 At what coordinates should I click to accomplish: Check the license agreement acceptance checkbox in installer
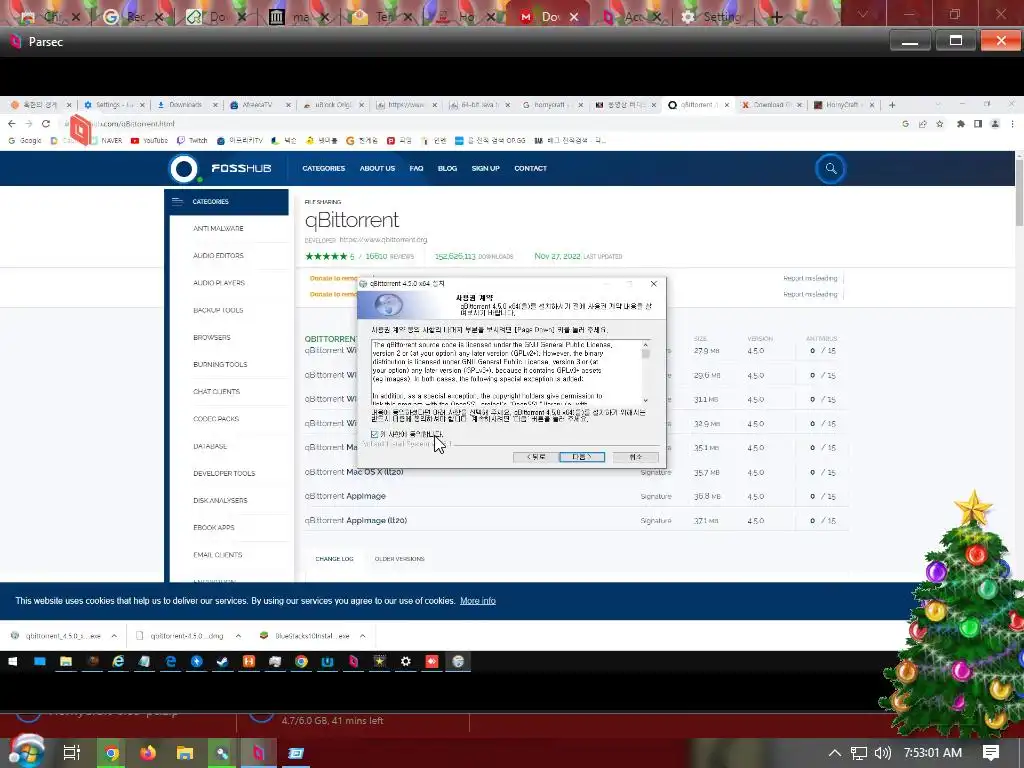(x=374, y=434)
